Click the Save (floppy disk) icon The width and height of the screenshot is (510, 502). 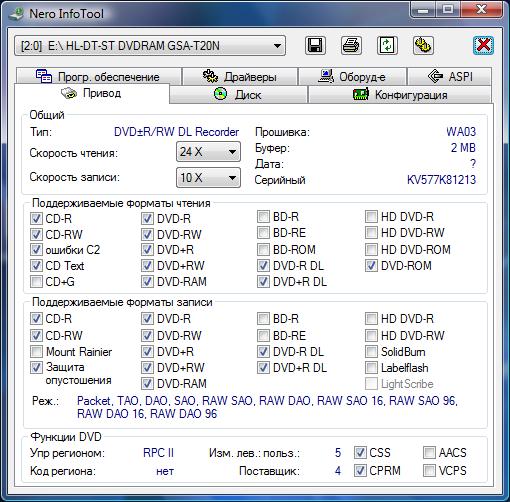tap(315, 45)
